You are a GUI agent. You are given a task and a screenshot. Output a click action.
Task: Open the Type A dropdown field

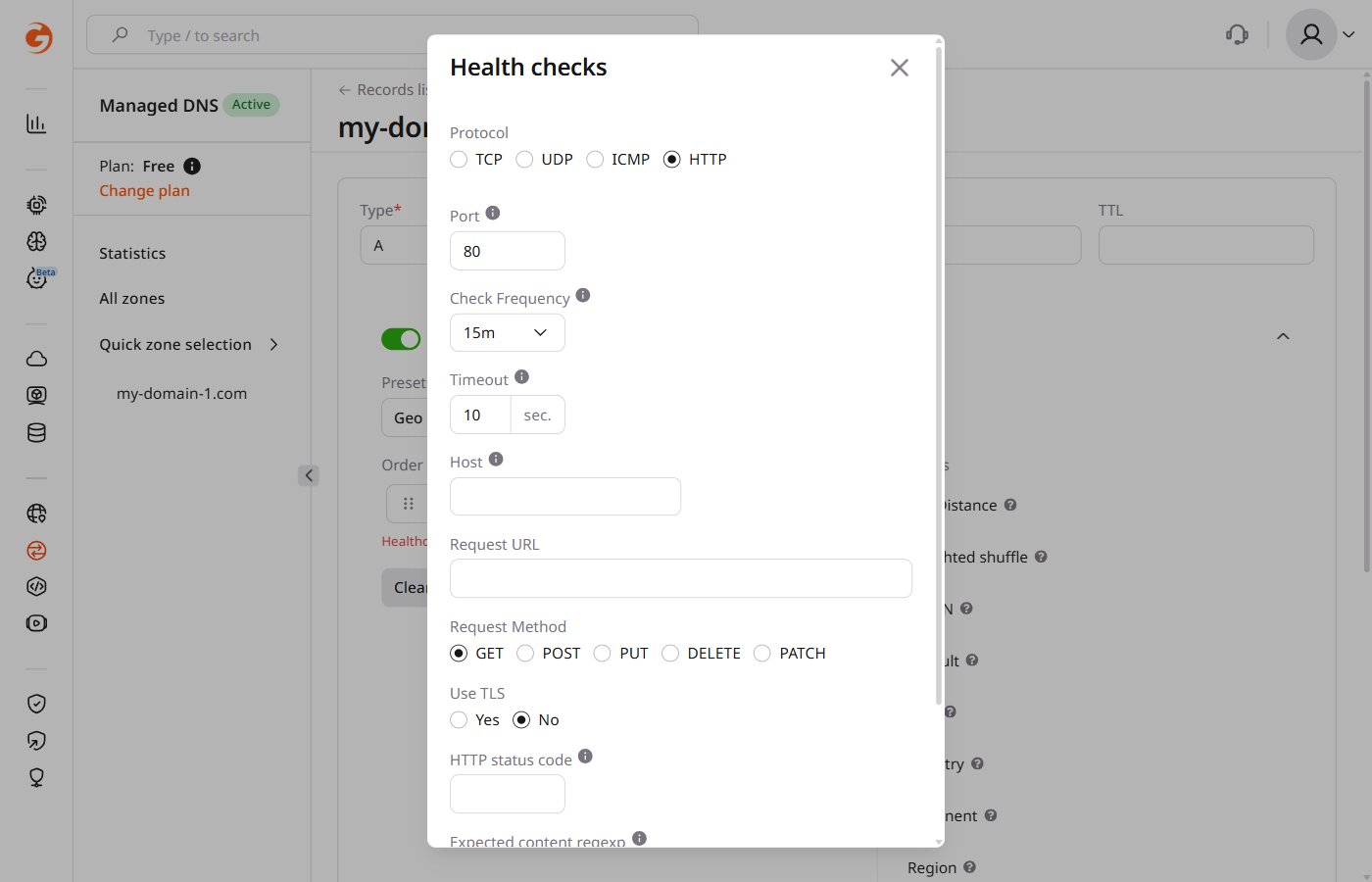point(394,245)
